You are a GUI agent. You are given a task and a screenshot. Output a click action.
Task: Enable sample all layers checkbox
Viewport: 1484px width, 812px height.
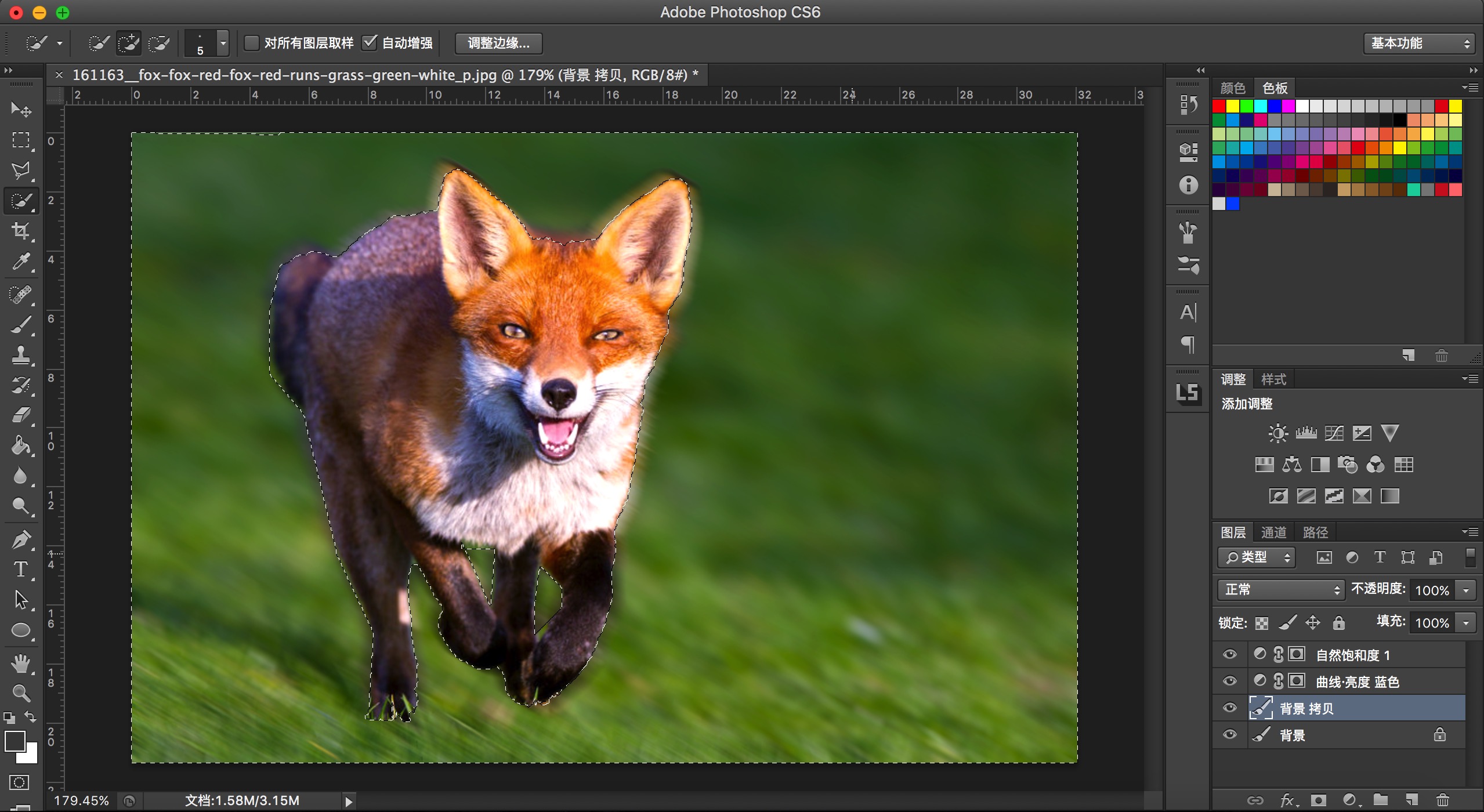(x=252, y=43)
